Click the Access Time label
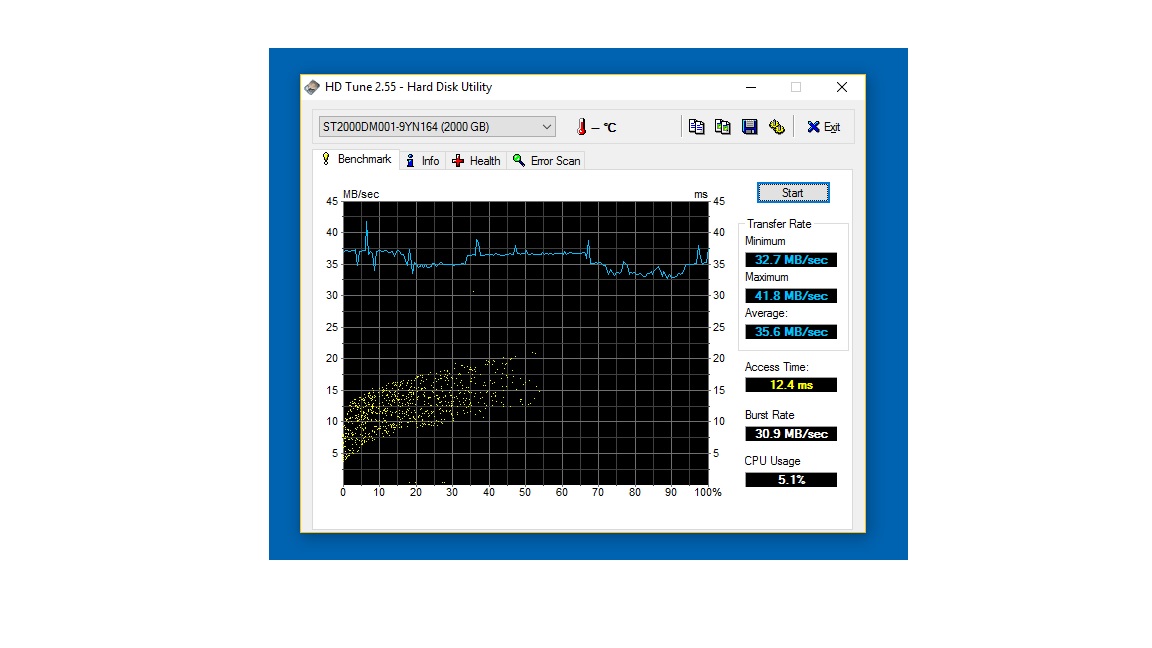This screenshot has height=648, width=1152. pos(777,367)
